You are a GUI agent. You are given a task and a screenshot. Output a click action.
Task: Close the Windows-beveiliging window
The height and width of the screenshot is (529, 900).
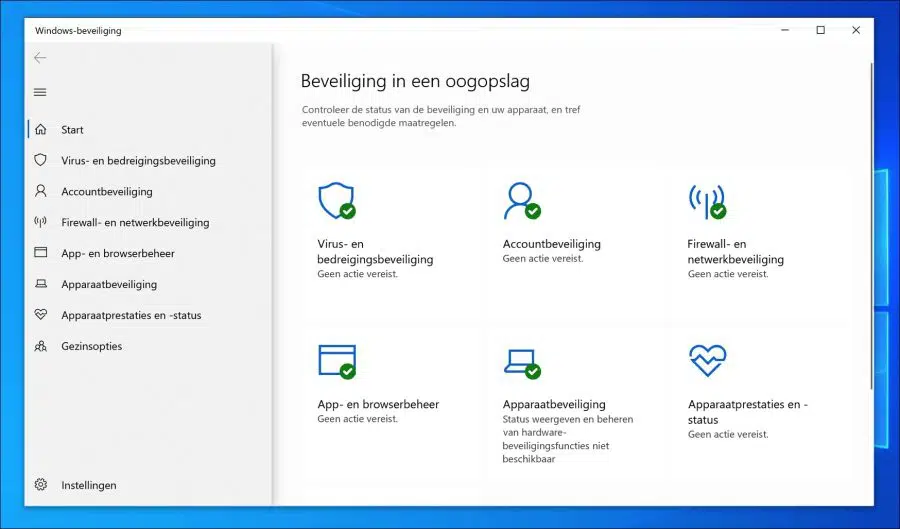(856, 30)
